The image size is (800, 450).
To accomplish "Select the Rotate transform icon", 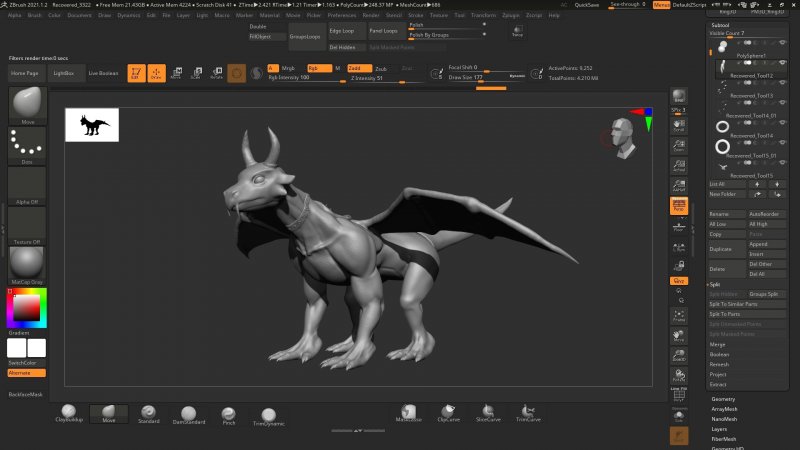I will coord(217,73).
